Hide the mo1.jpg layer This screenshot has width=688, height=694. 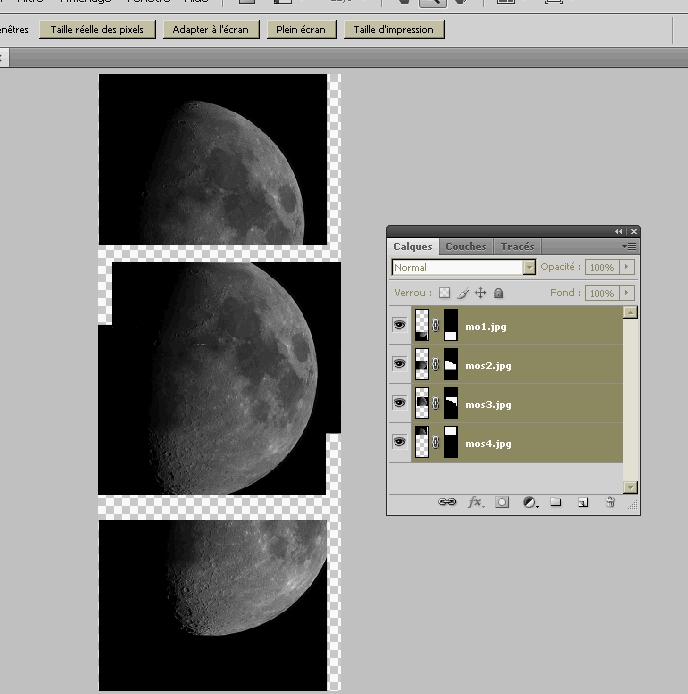pos(399,325)
